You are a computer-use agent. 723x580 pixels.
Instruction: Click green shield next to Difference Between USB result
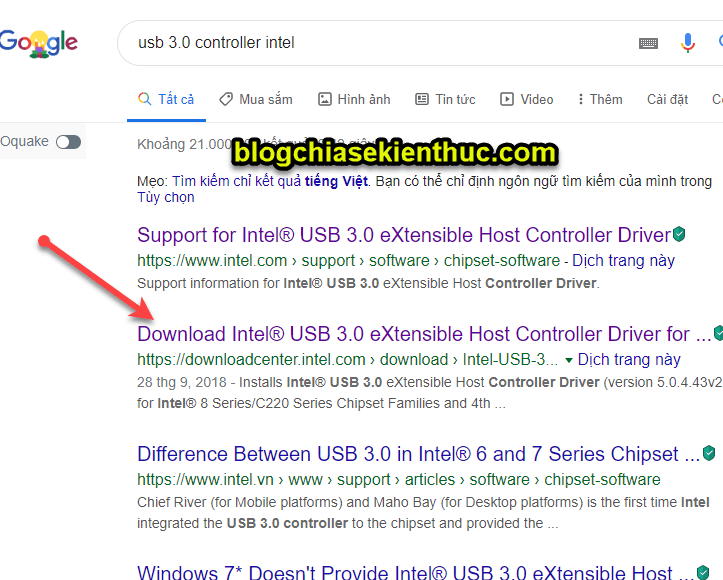(x=709, y=453)
